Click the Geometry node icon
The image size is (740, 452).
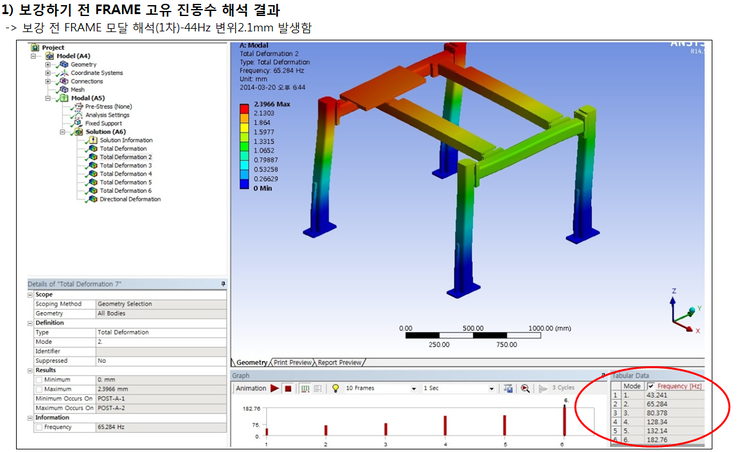64,64
